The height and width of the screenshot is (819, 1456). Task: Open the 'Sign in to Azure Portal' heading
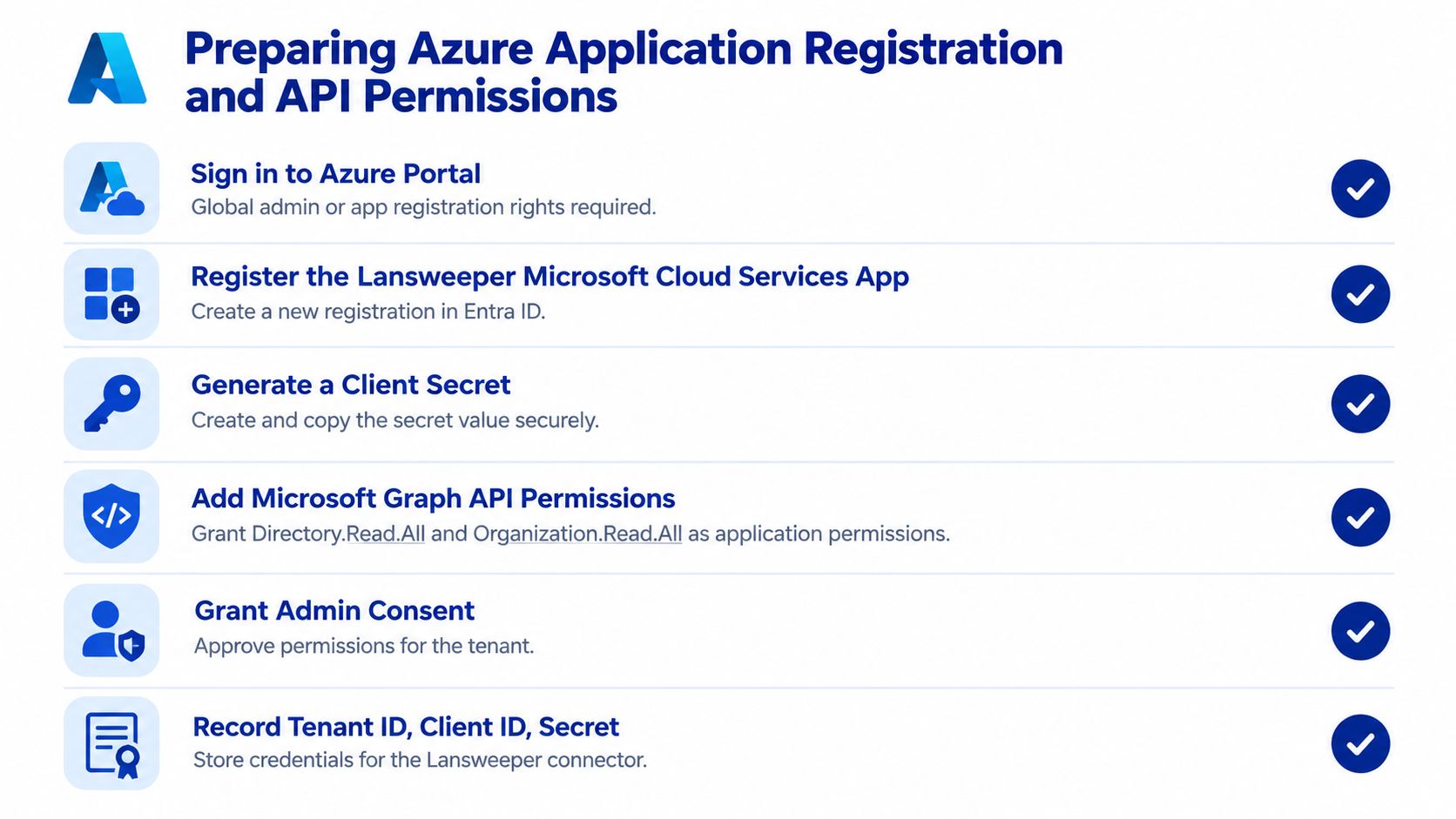tap(335, 174)
